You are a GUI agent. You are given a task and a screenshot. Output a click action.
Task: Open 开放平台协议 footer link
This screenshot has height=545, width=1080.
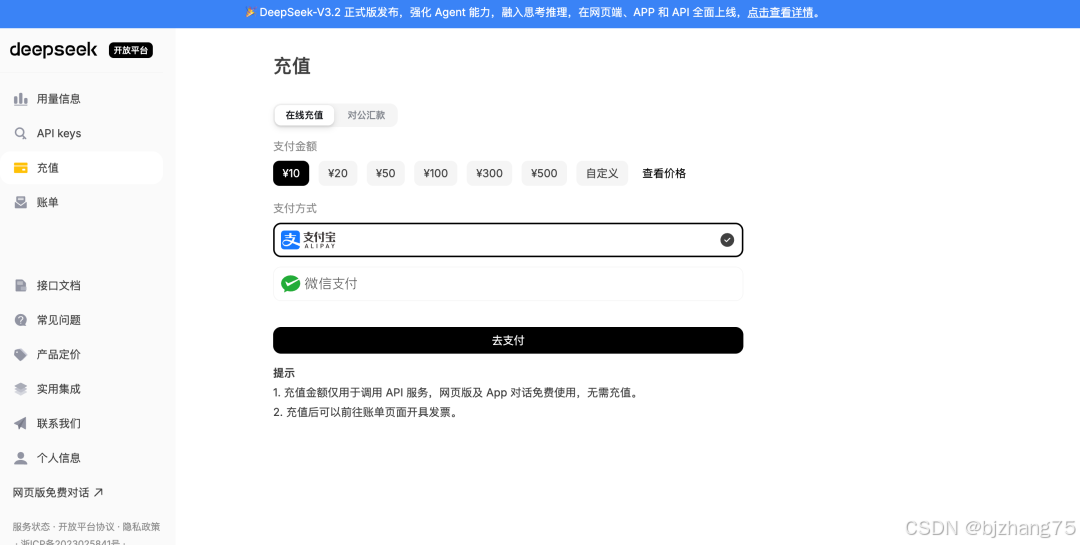coord(86,526)
